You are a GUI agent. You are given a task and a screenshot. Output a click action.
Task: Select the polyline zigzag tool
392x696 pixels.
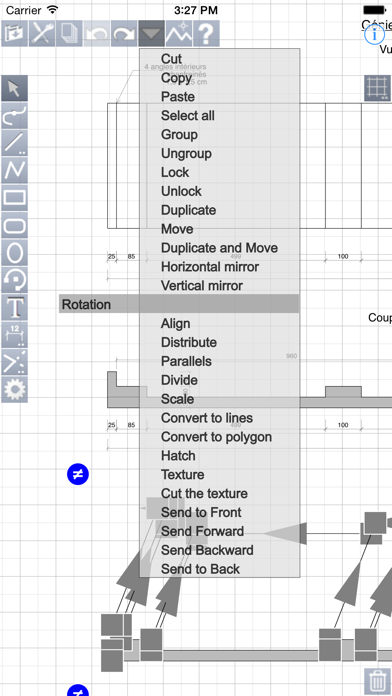(x=15, y=170)
